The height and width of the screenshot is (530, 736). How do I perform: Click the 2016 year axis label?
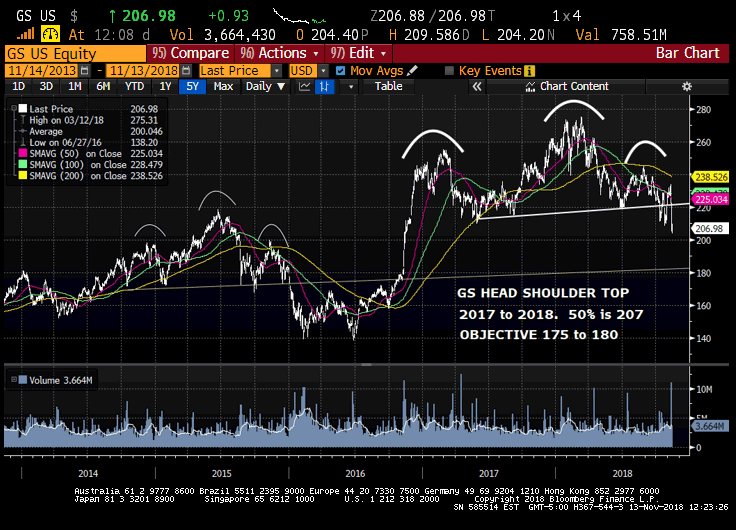pyautogui.click(x=355, y=474)
